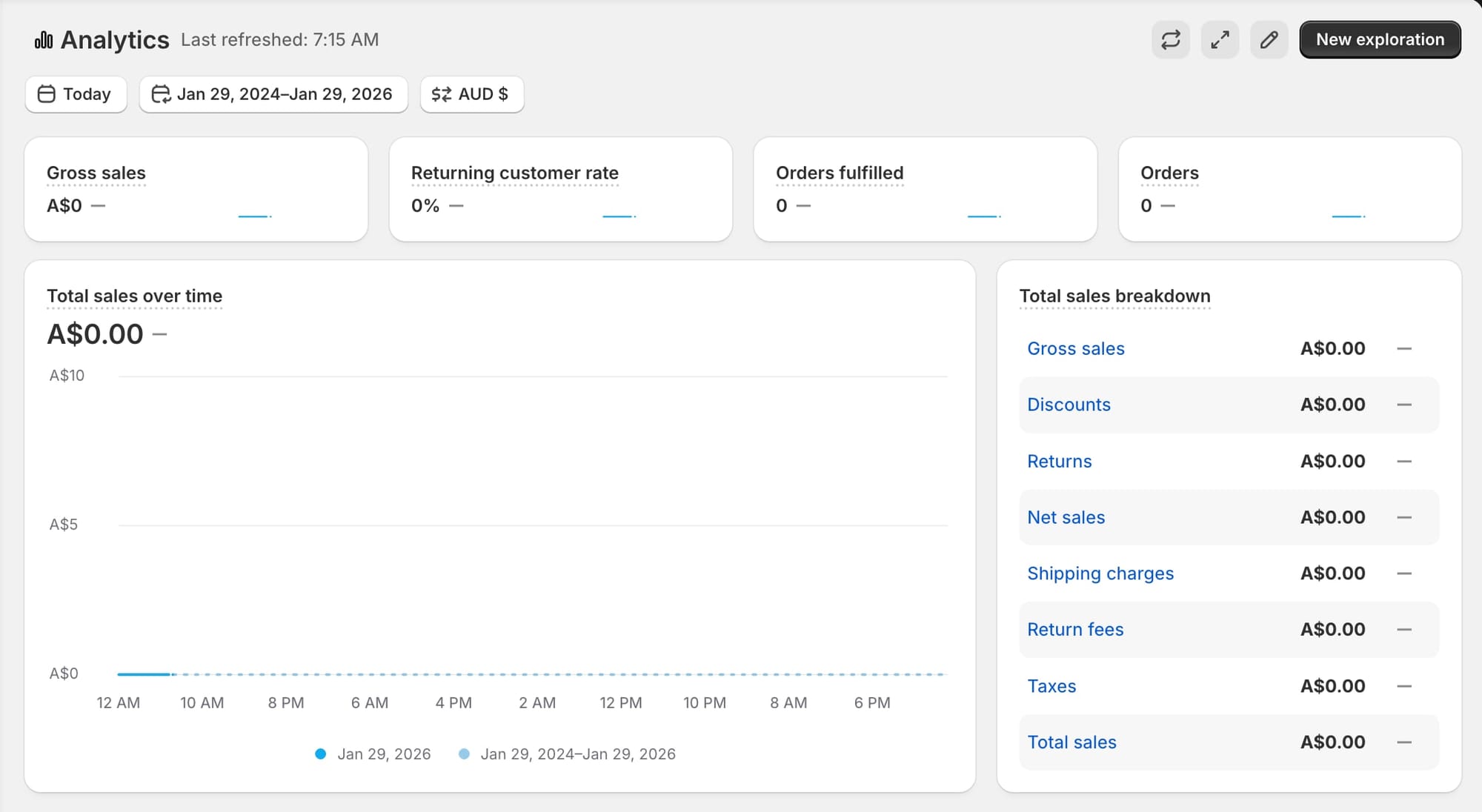Click the Analytics bar chart icon
Screen dimensions: 1482x812
click(44, 39)
